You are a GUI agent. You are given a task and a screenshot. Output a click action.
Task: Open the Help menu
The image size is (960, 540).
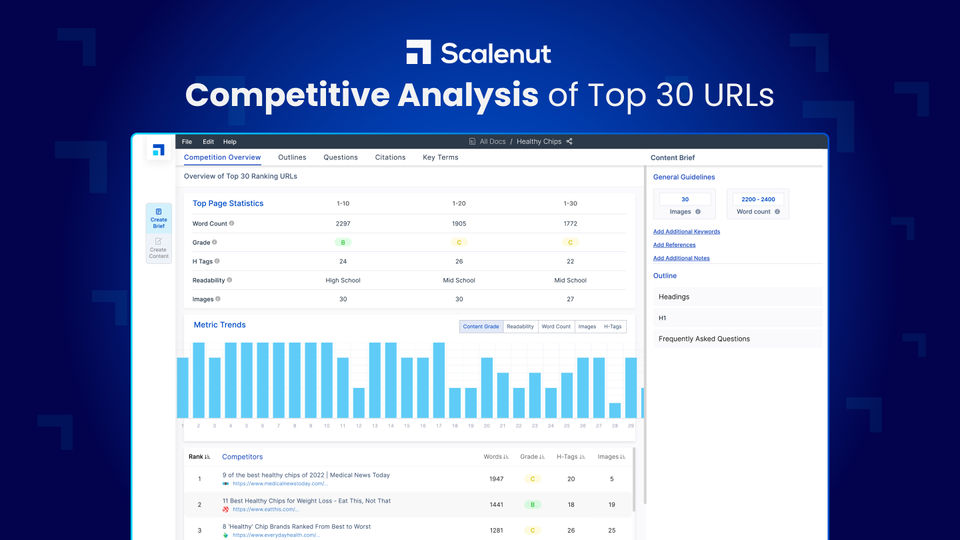click(x=230, y=141)
